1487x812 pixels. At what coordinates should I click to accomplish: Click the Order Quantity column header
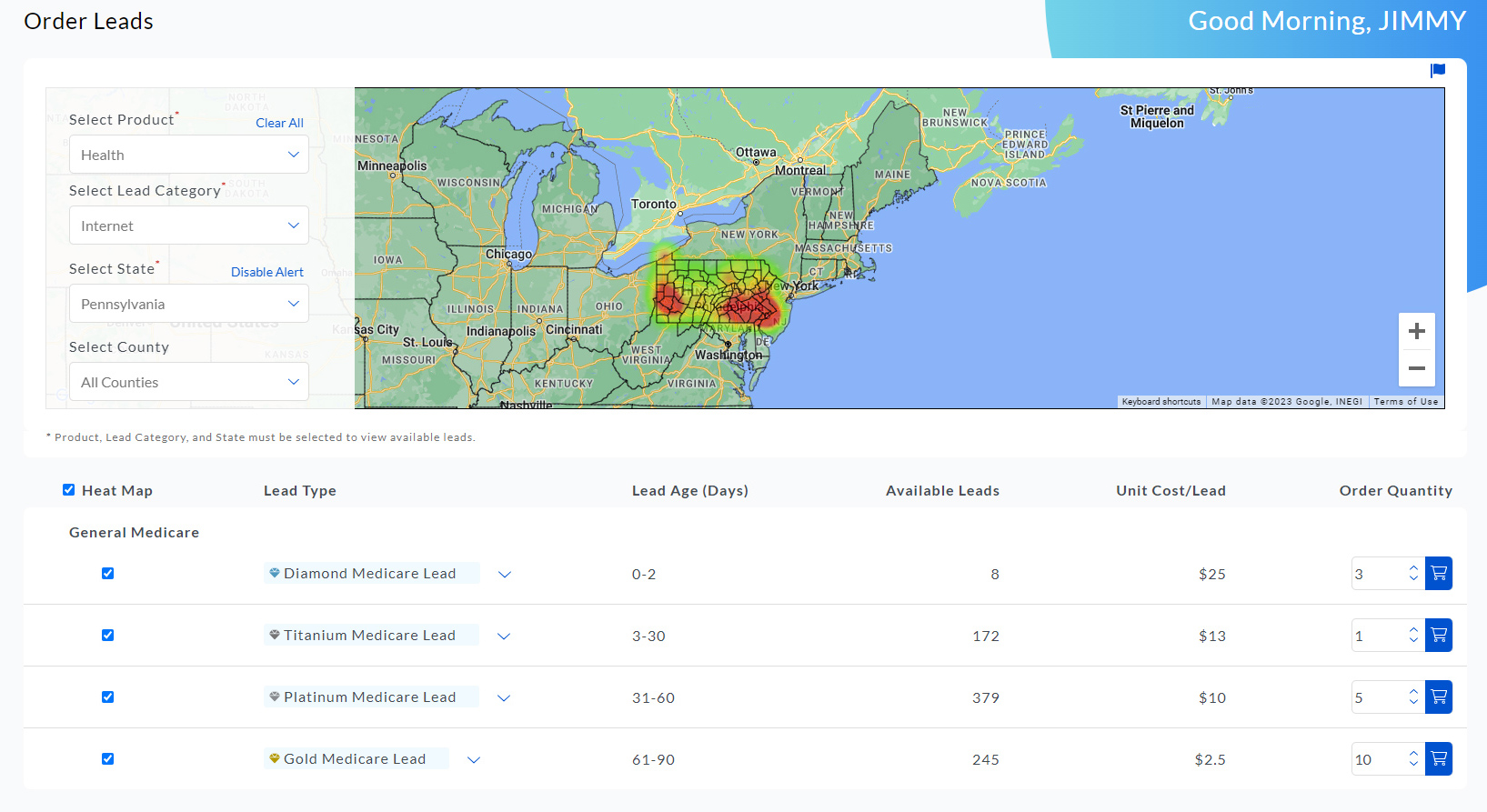[1396, 491]
